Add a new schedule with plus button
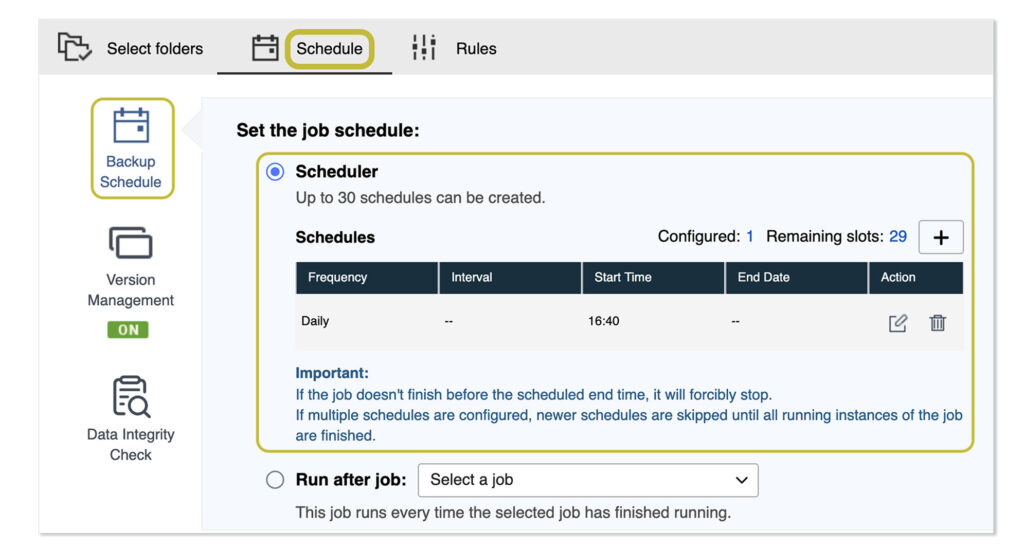1024x549 pixels. point(940,237)
